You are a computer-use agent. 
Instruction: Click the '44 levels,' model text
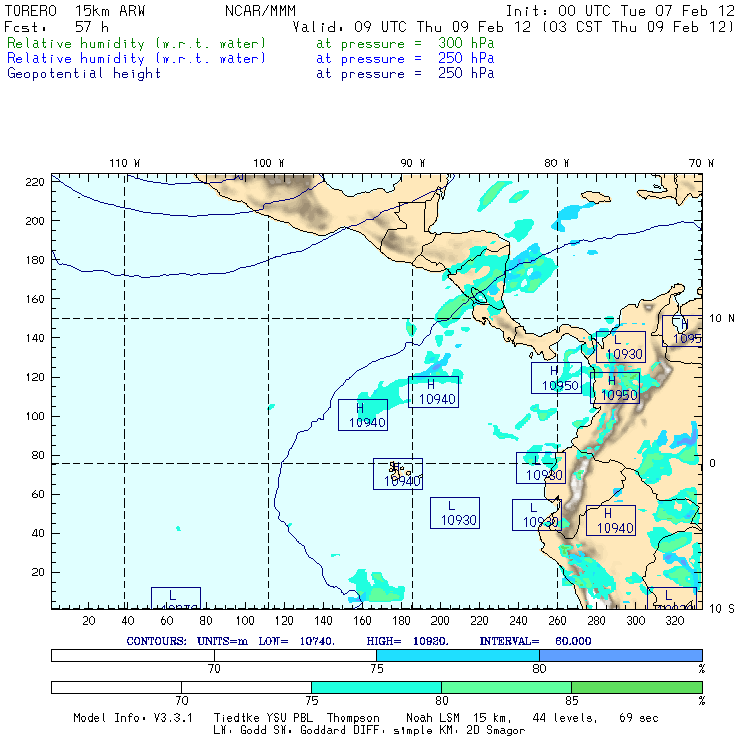(565, 718)
